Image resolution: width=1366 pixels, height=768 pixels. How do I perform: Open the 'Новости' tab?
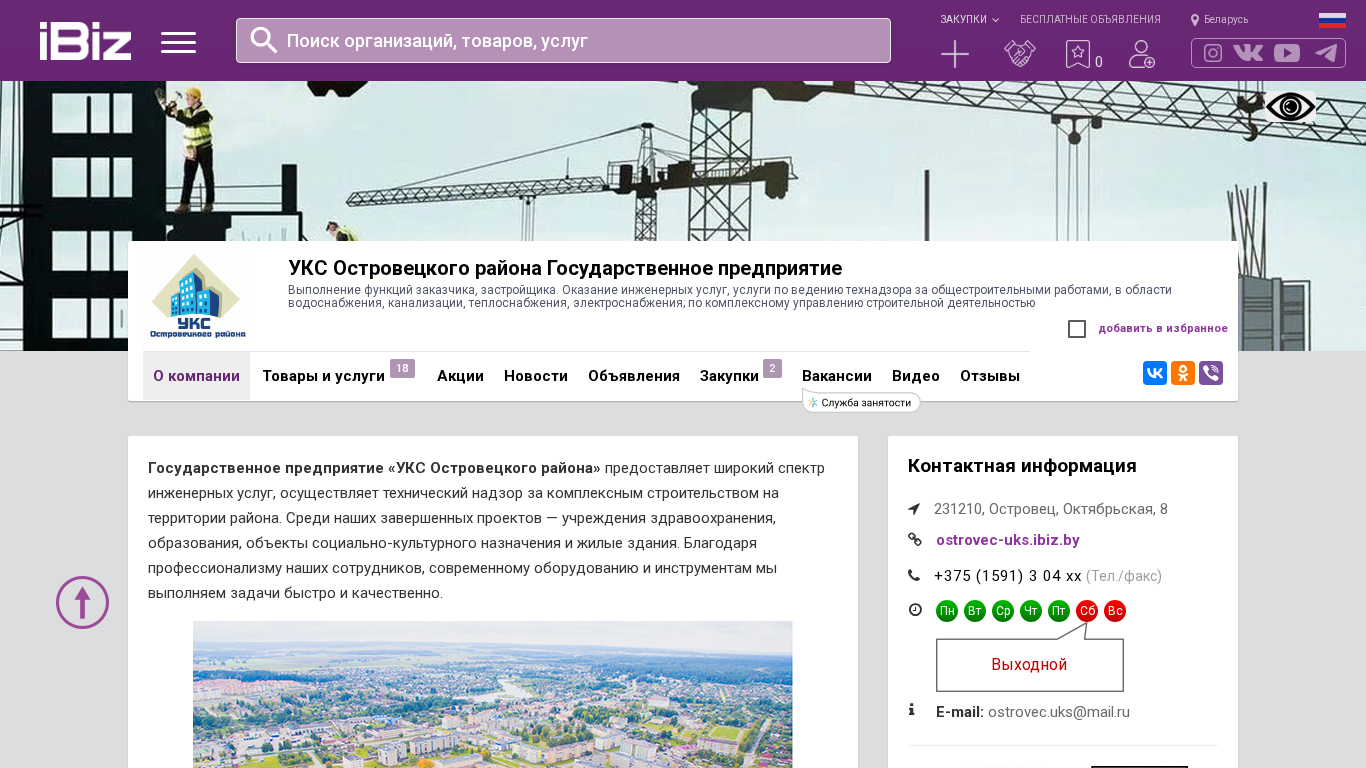pos(536,376)
